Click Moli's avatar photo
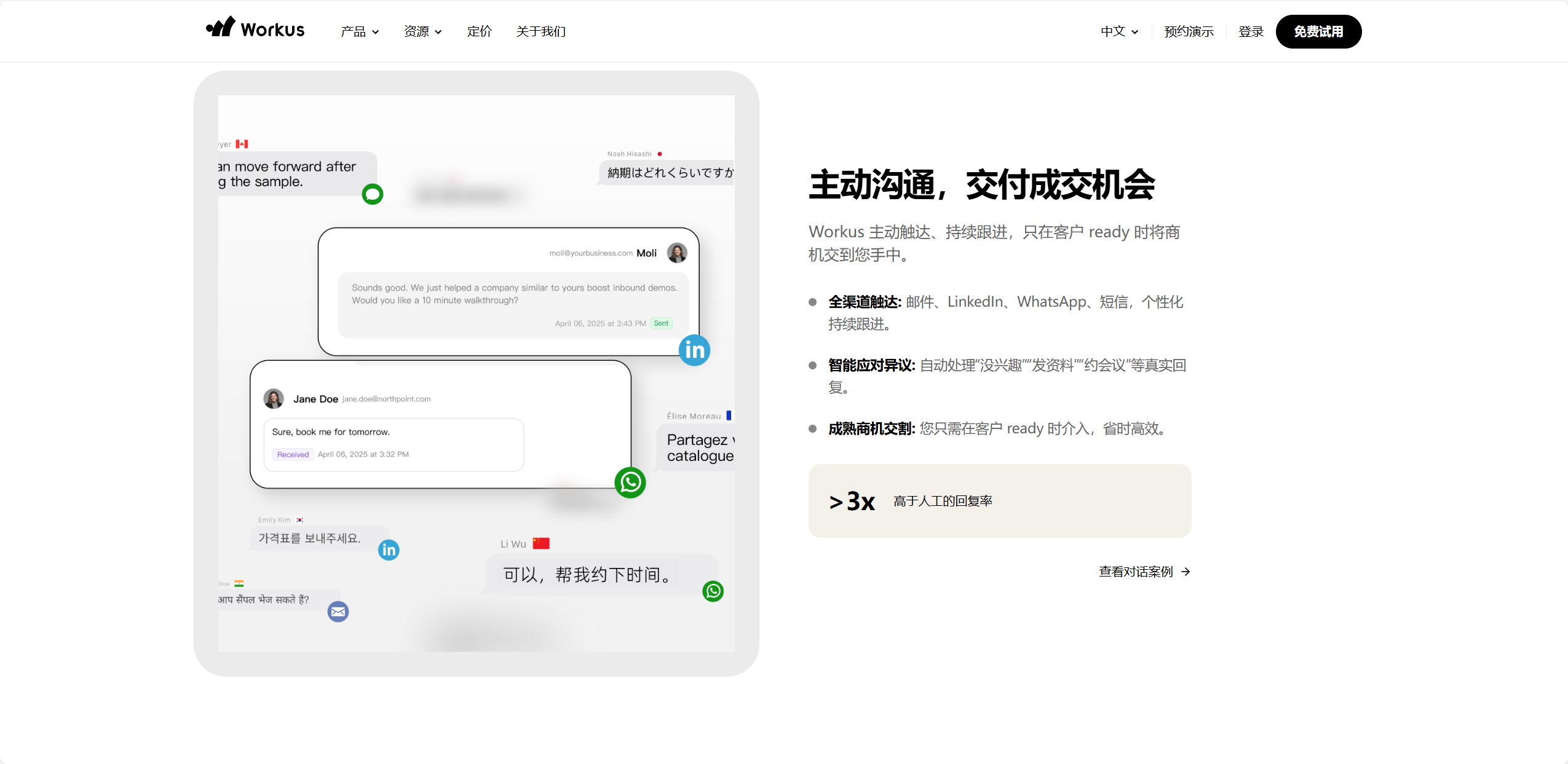1568x764 pixels. [677, 253]
